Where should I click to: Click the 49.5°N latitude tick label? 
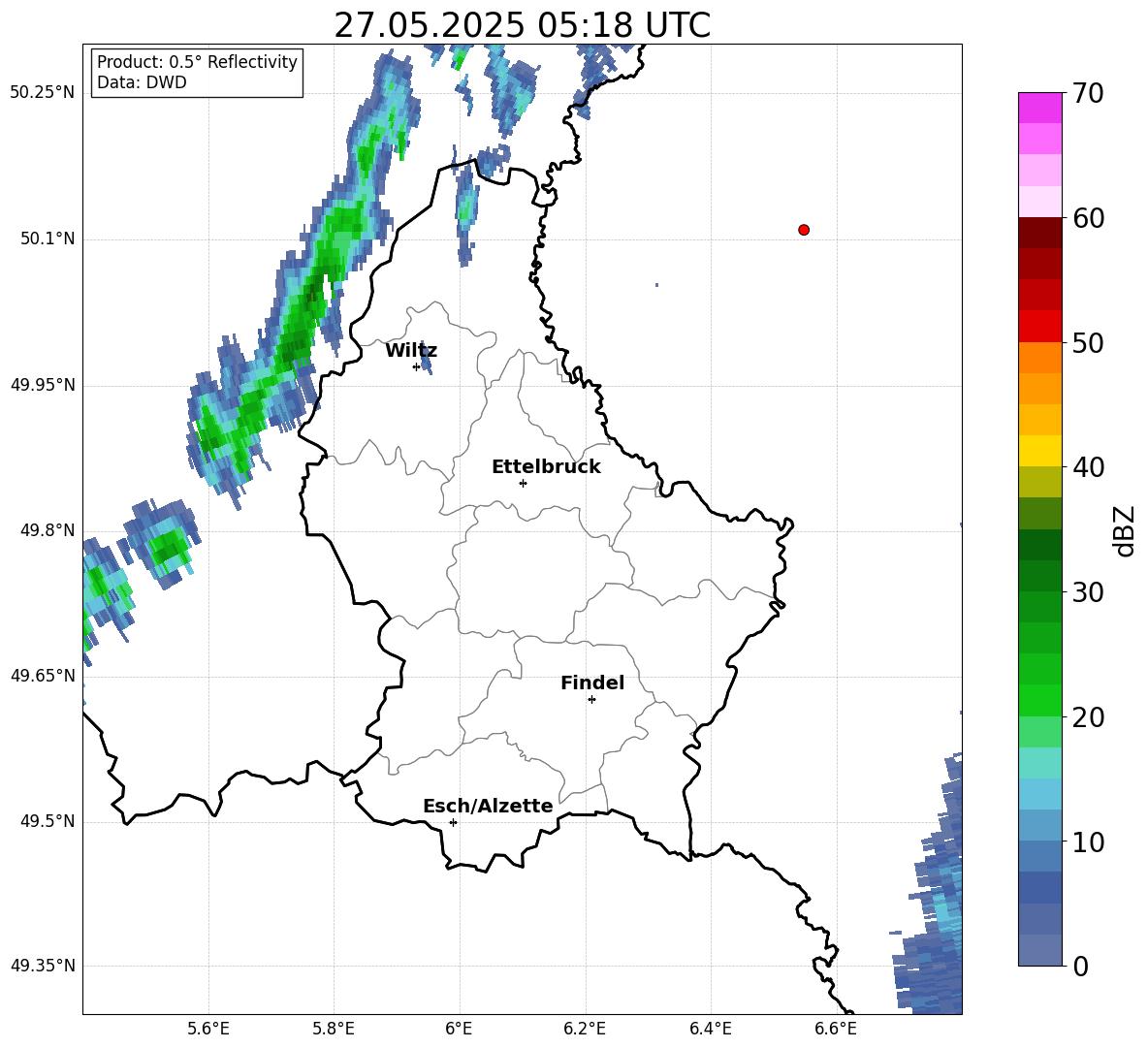48,821
